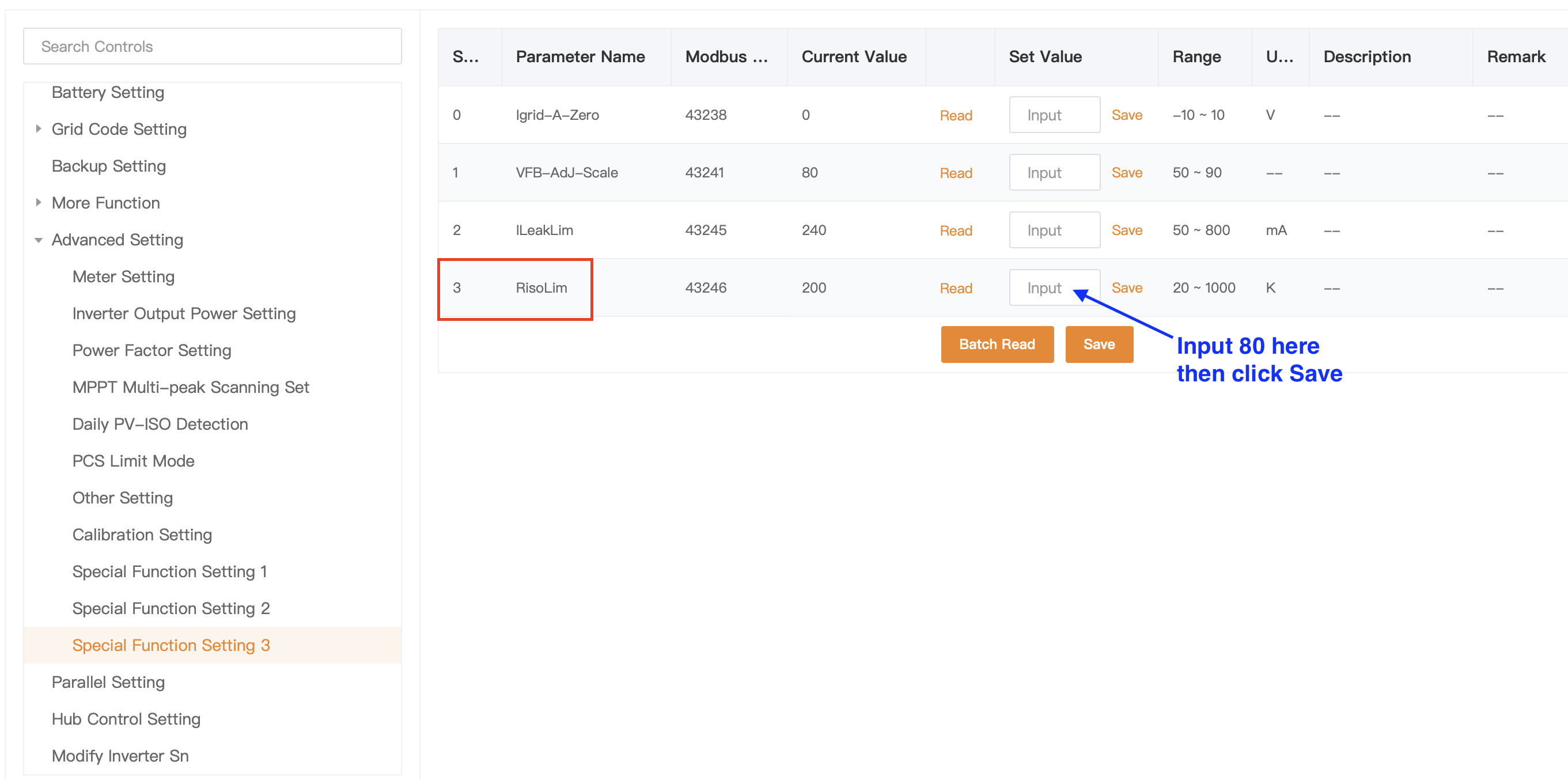
Task: Go to Calibration Setting
Action: pyautogui.click(x=142, y=535)
